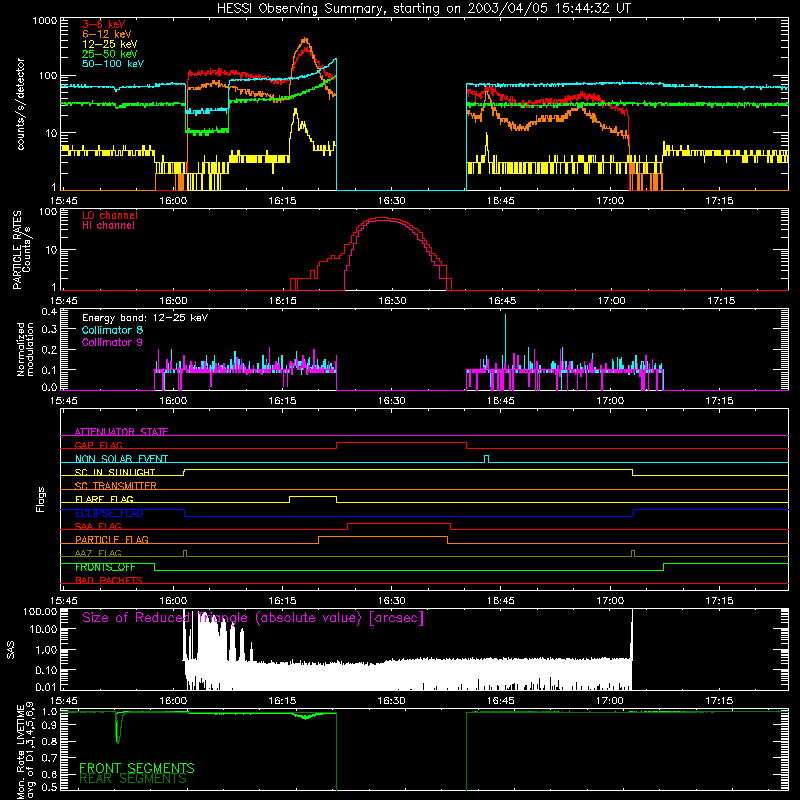Click the GAP_FLAG label
800x800 pixels.
click(x=99, y=445)
